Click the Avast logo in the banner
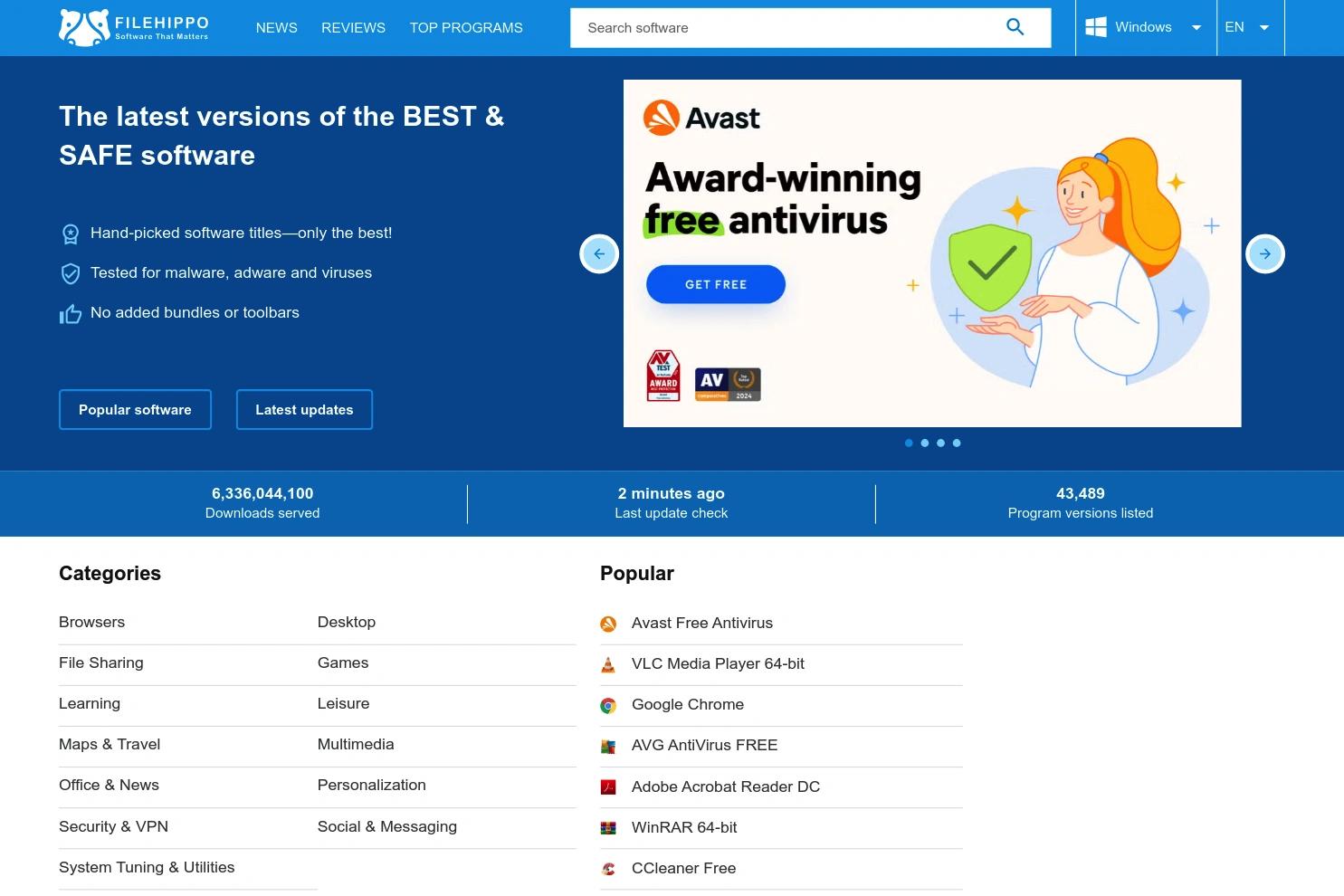This screenshot has width=1344, height=896. click(x=701, y=118)
